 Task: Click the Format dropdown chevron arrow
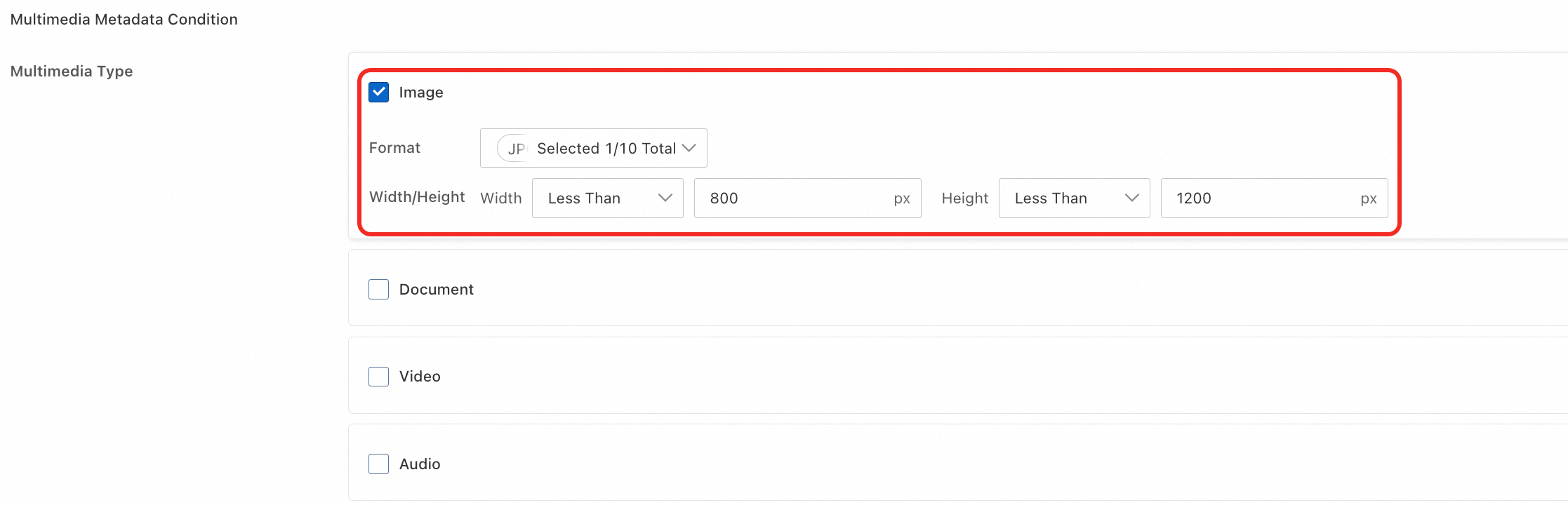click(x=689, y=148)
